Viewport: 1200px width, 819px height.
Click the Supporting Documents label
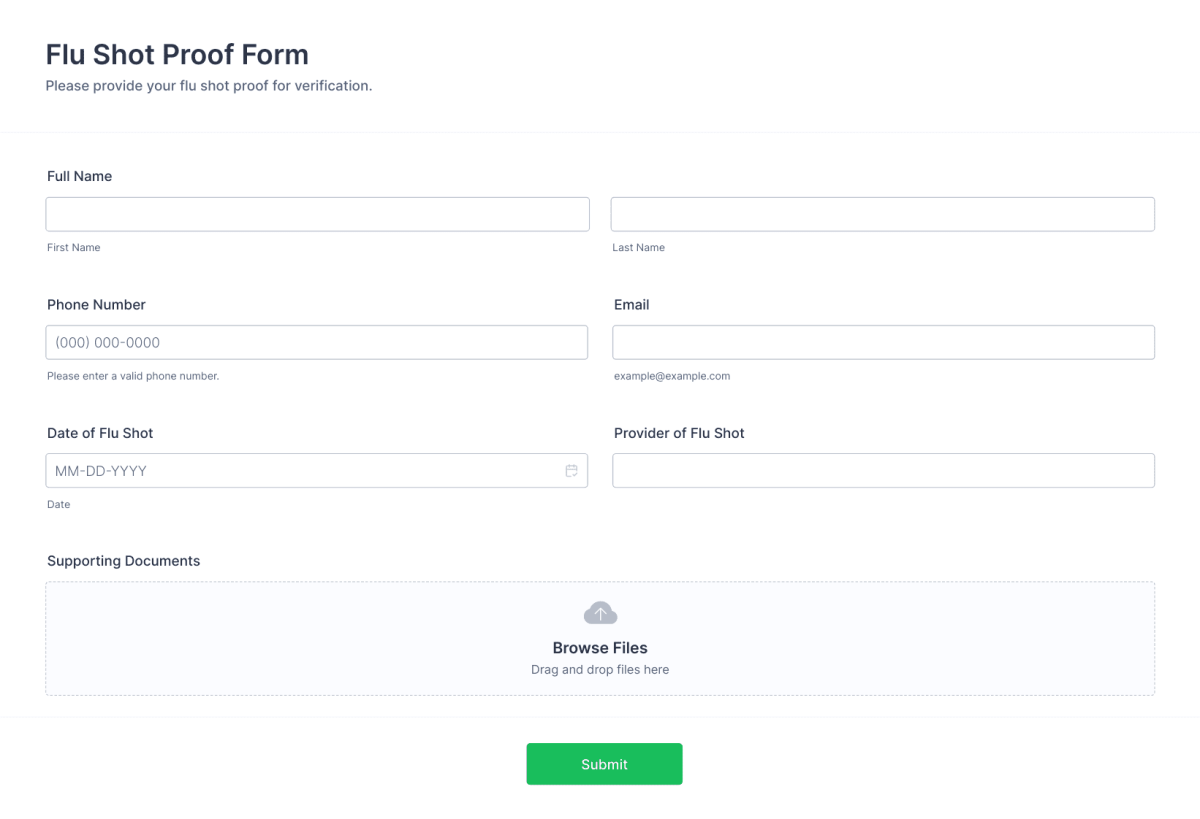[x=123, y=561]
